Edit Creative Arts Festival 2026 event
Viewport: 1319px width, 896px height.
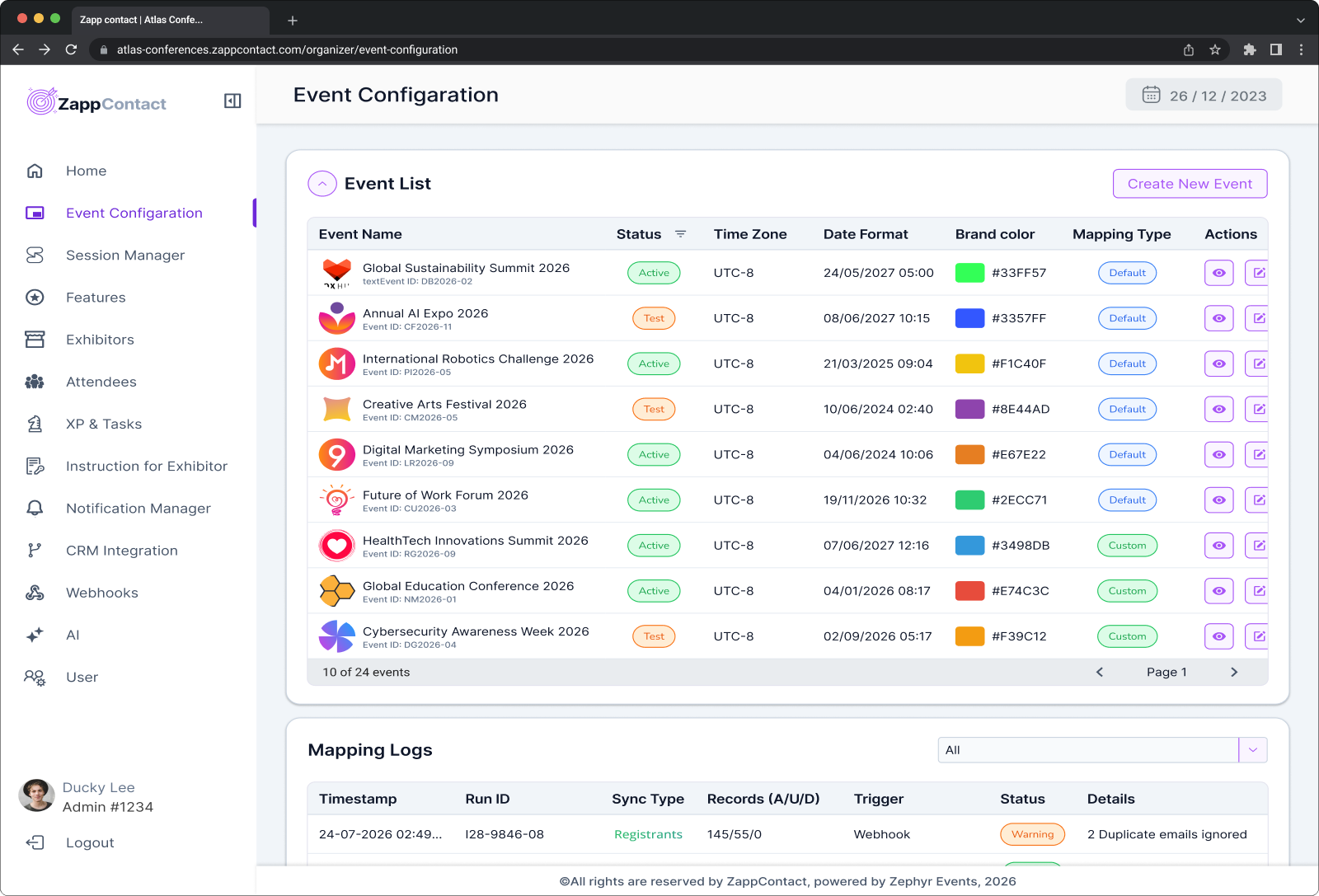[x=1257, y=409]
